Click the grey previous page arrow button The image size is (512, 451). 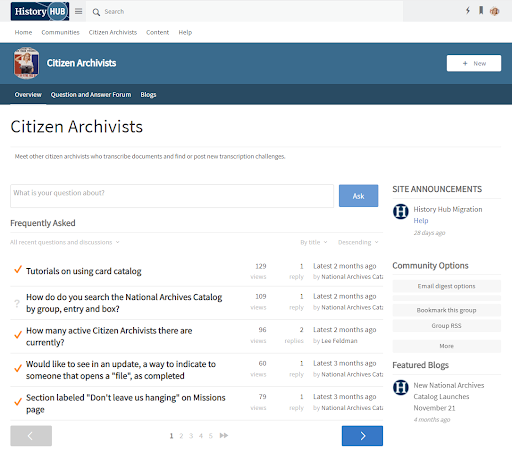pyautogui.click(x=31, y=436)
